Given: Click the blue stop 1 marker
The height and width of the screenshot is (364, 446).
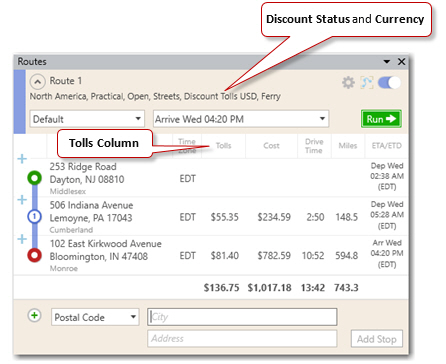Looking at the screenshot, I should pyautogui.click(x=34, y=217).
